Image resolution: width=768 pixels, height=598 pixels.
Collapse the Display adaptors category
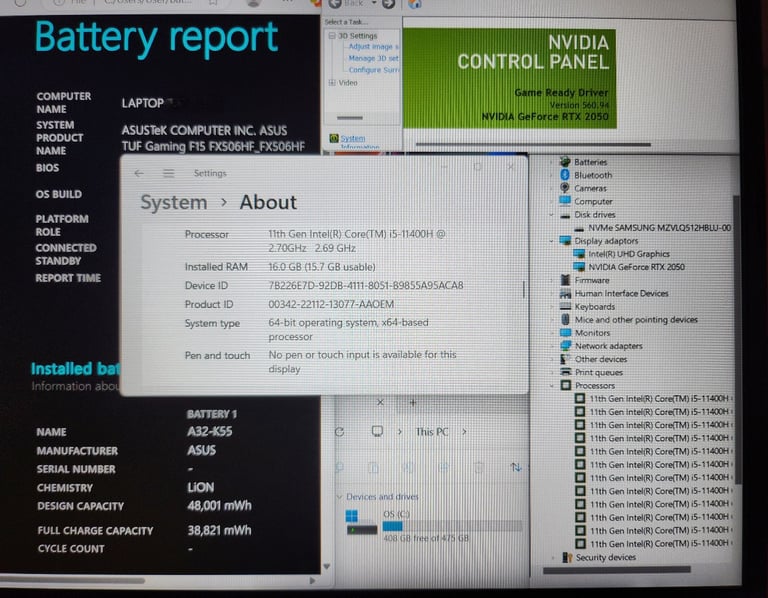(552, 241)
